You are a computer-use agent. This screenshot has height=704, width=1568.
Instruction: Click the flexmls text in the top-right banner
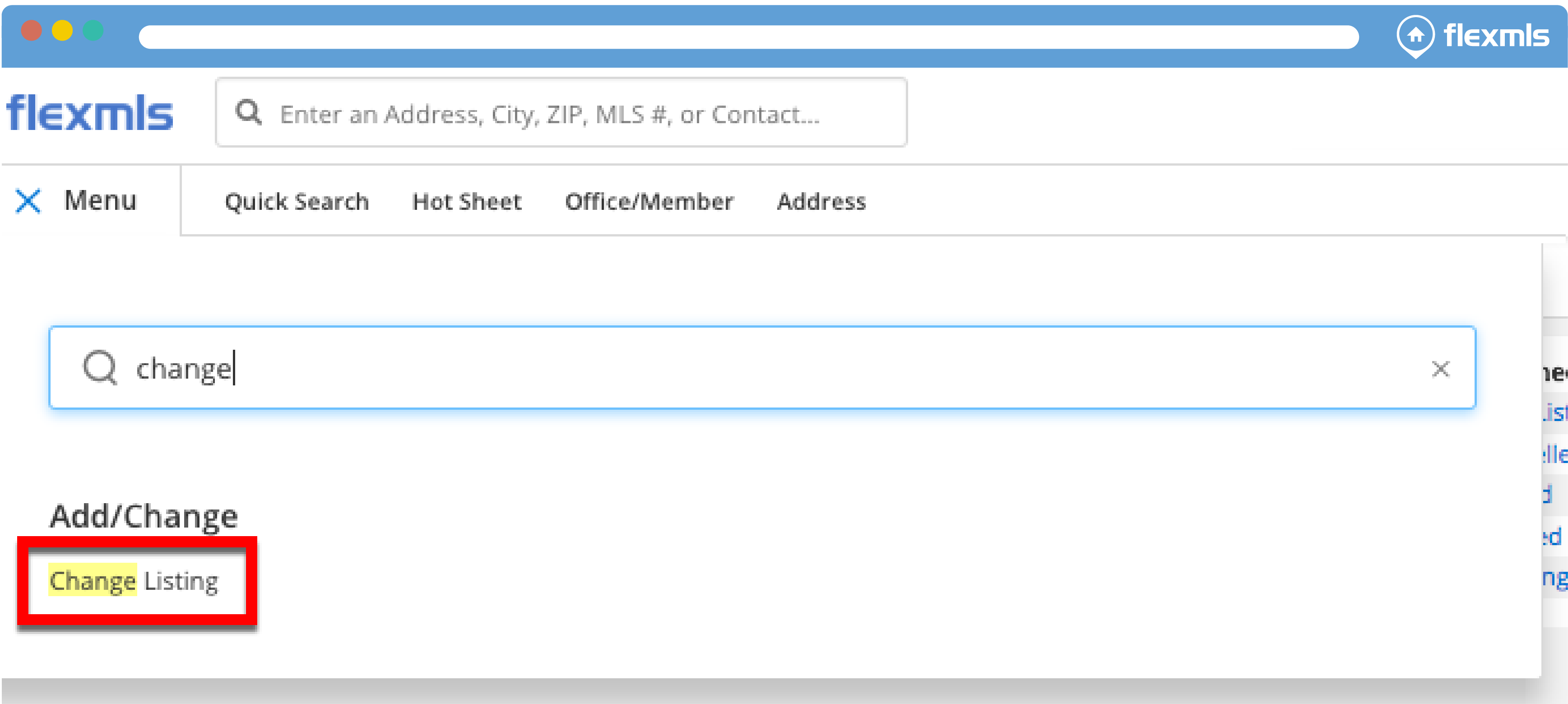[x=1496, y=35]
